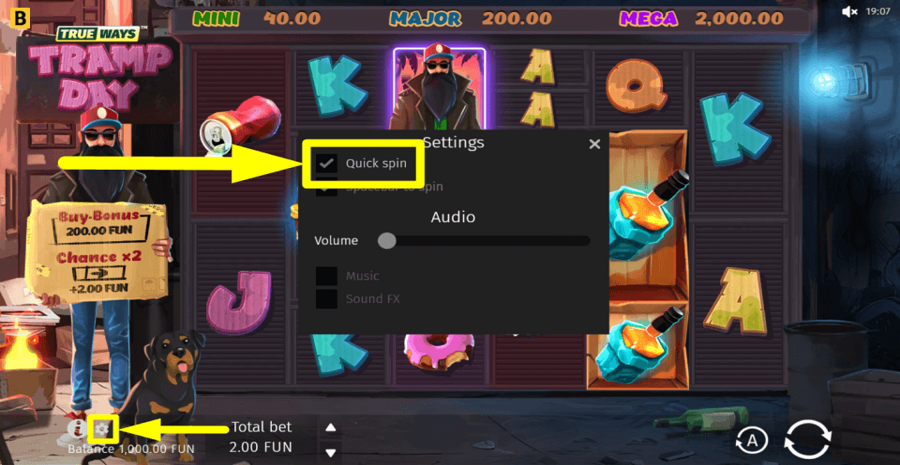Unmute sound via the speaker icon
900x465 pixels.
click(x=849, y=11)
